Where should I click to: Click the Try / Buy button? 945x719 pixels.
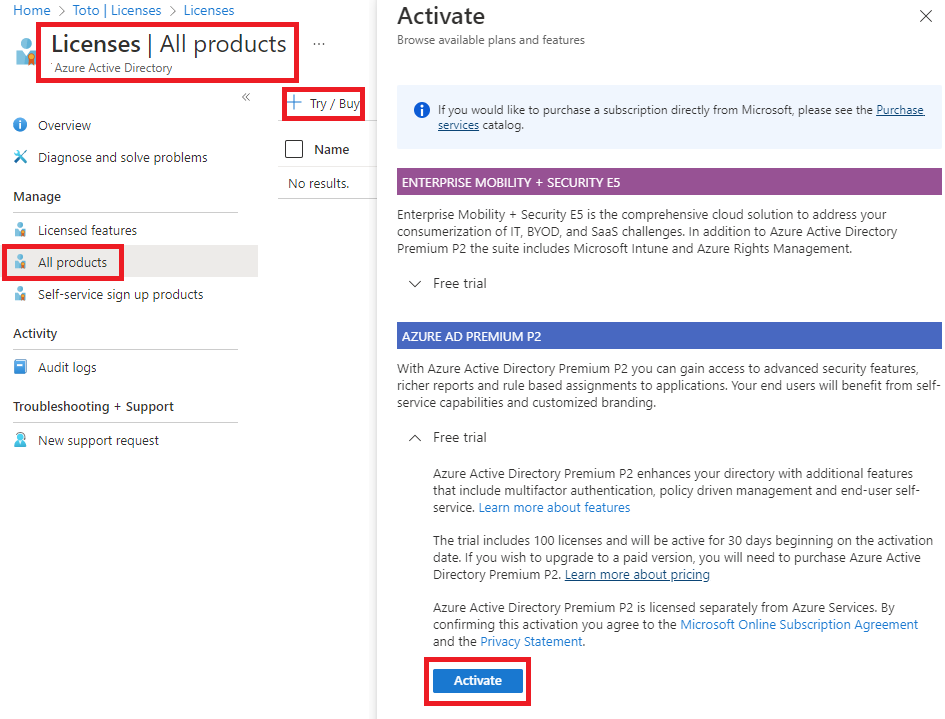click(x=324, y=103)
